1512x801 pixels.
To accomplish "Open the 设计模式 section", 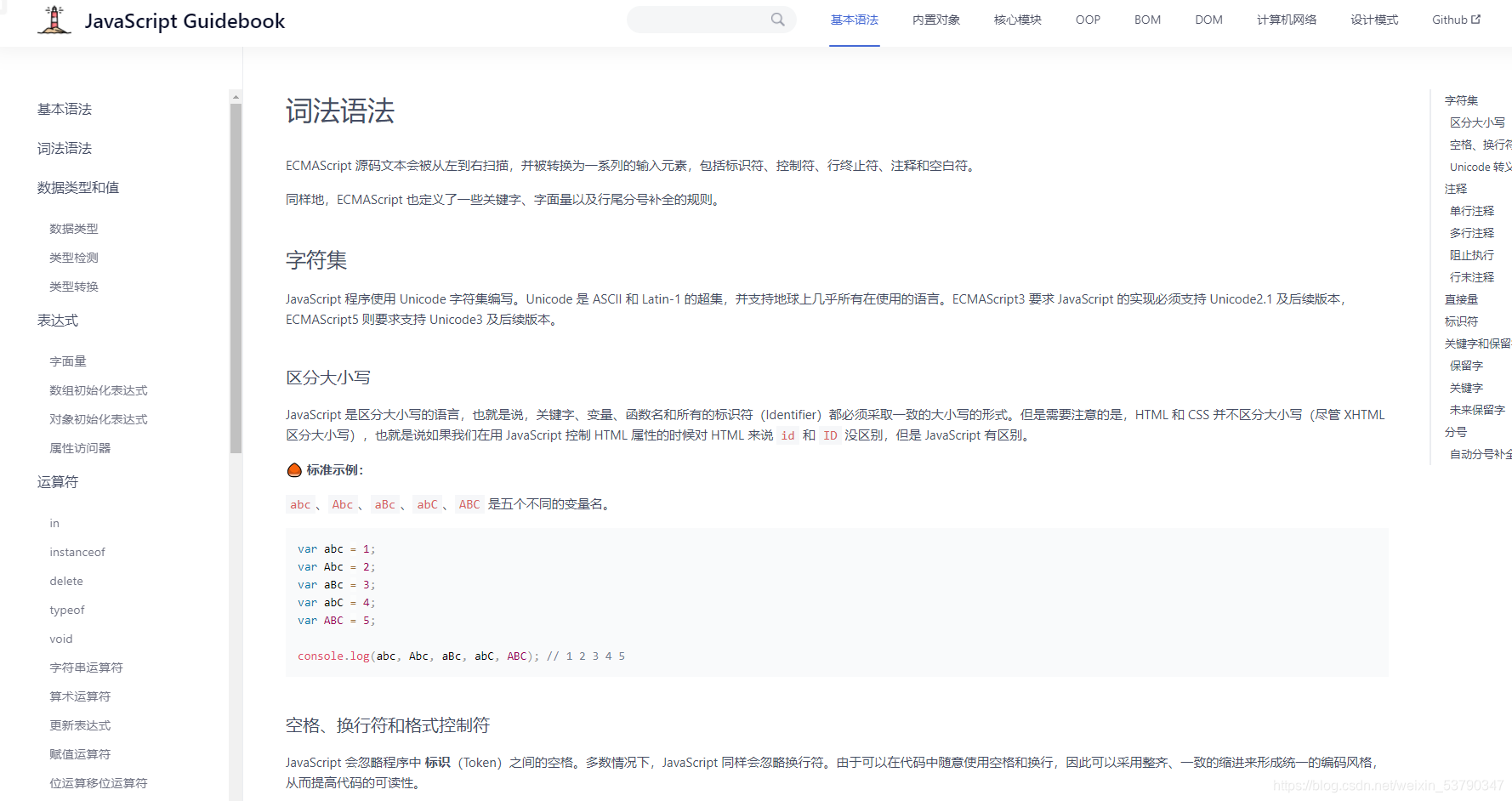I will [1374, 19].
